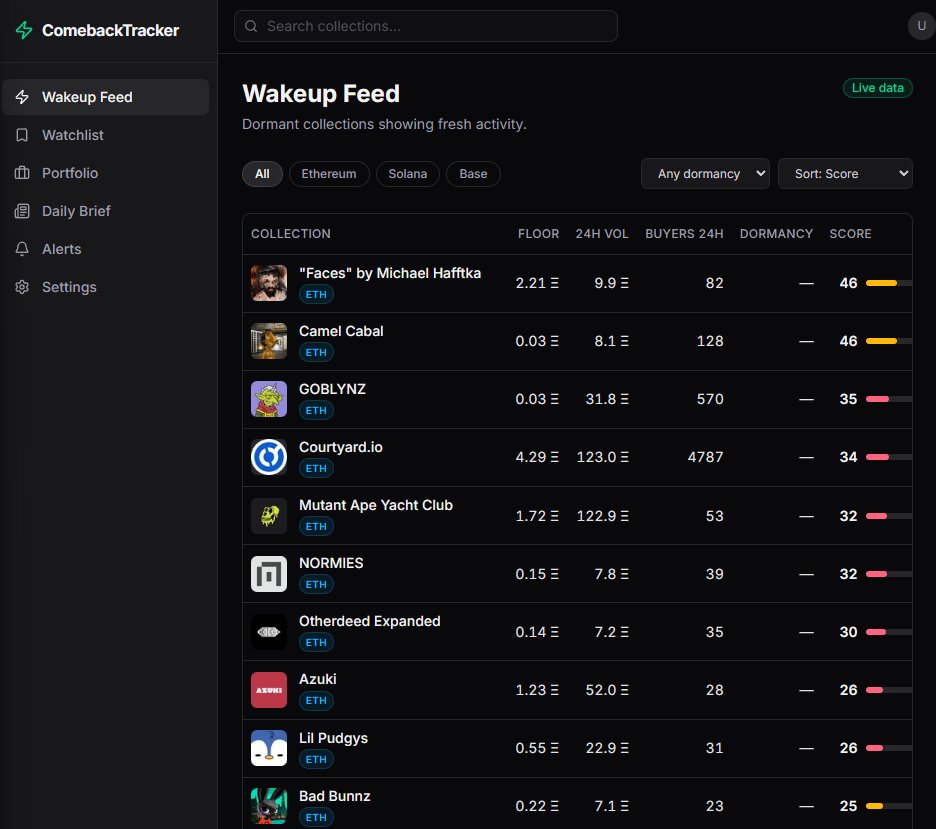Click the Daily Brief newspaper icon
The image size is (936, 829).
pos(22,211)
